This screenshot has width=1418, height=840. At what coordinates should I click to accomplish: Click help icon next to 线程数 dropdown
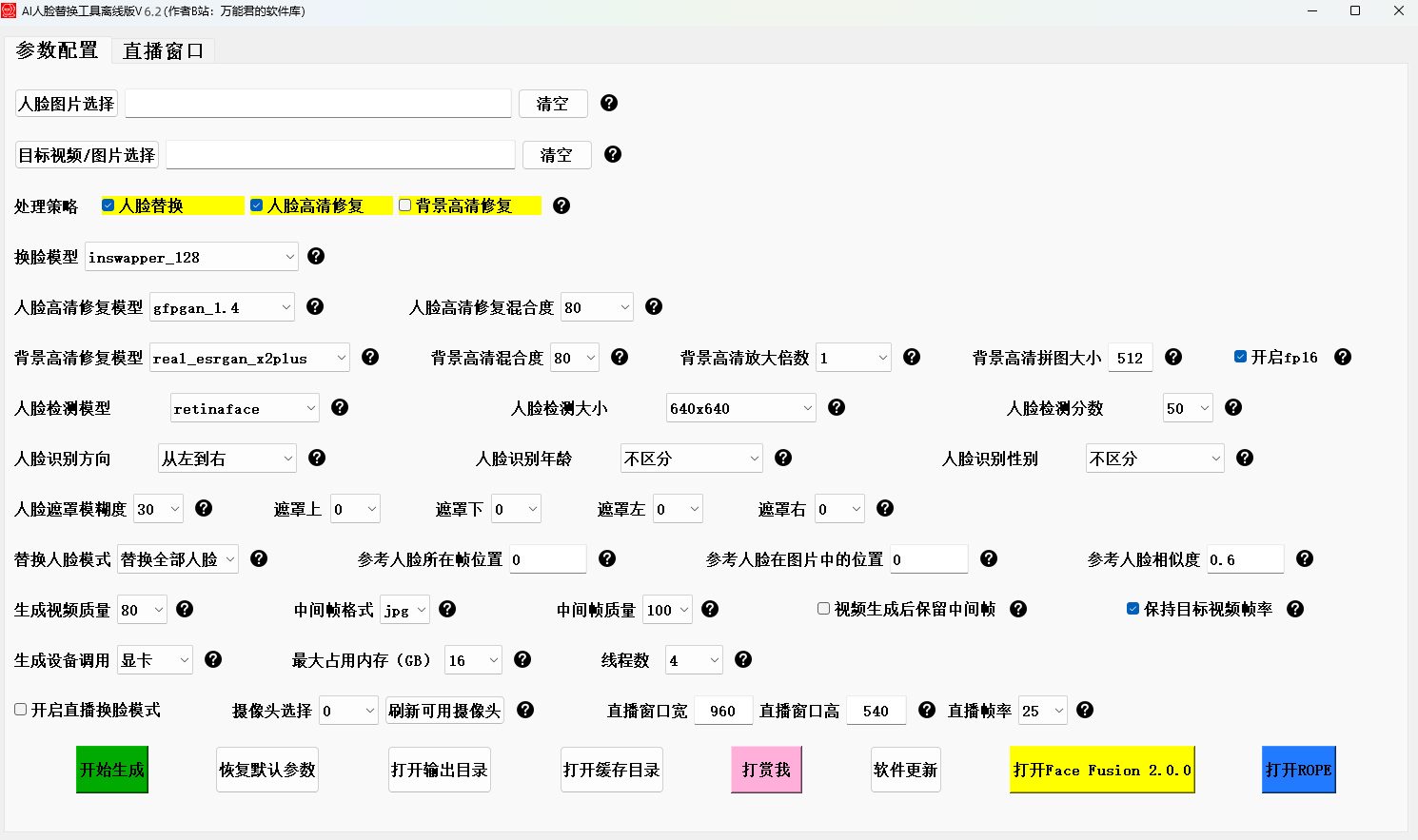(x=743, y=659)
